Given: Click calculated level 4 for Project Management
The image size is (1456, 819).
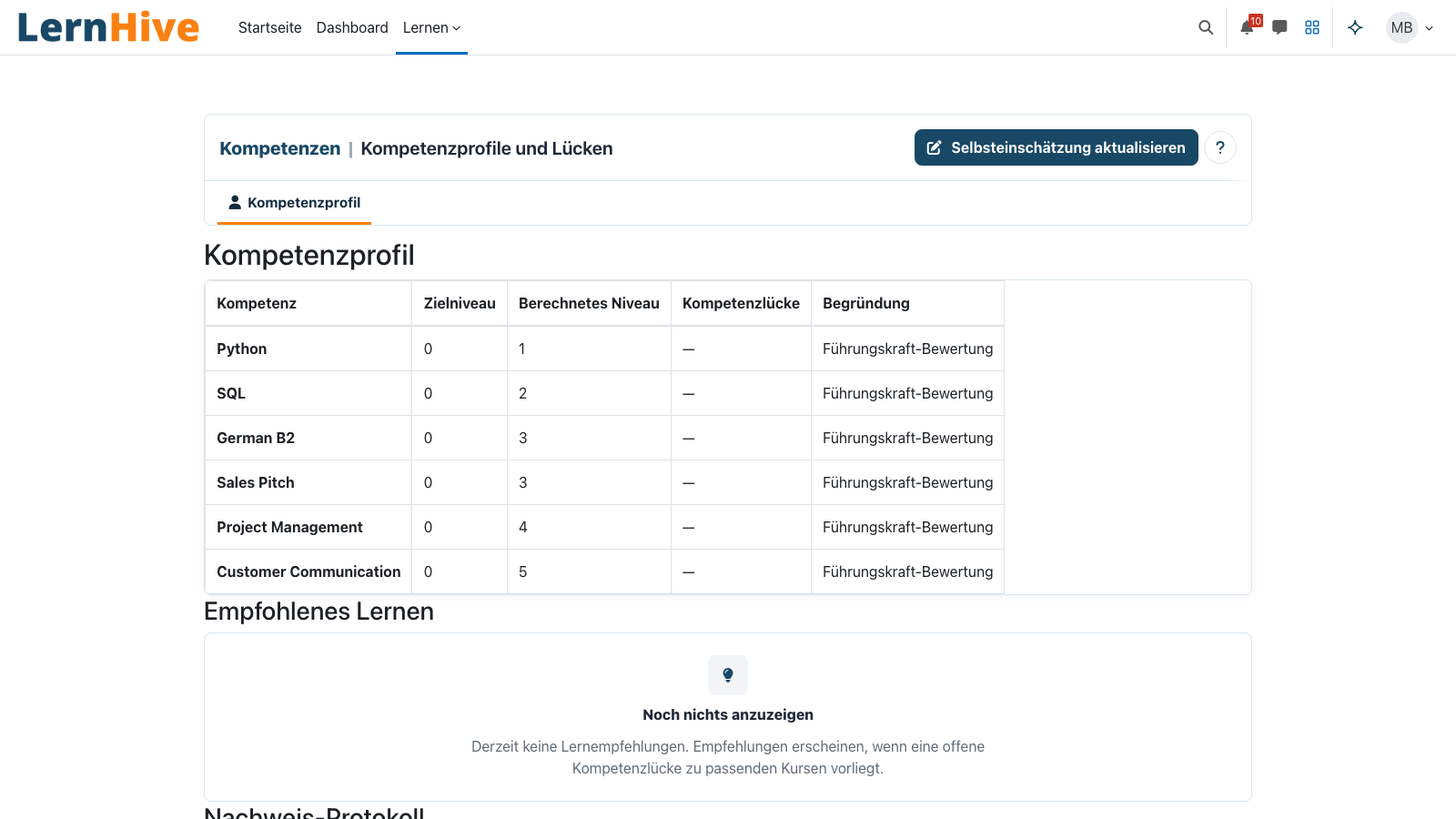Looking at the screenshot, I should point(523,527).
